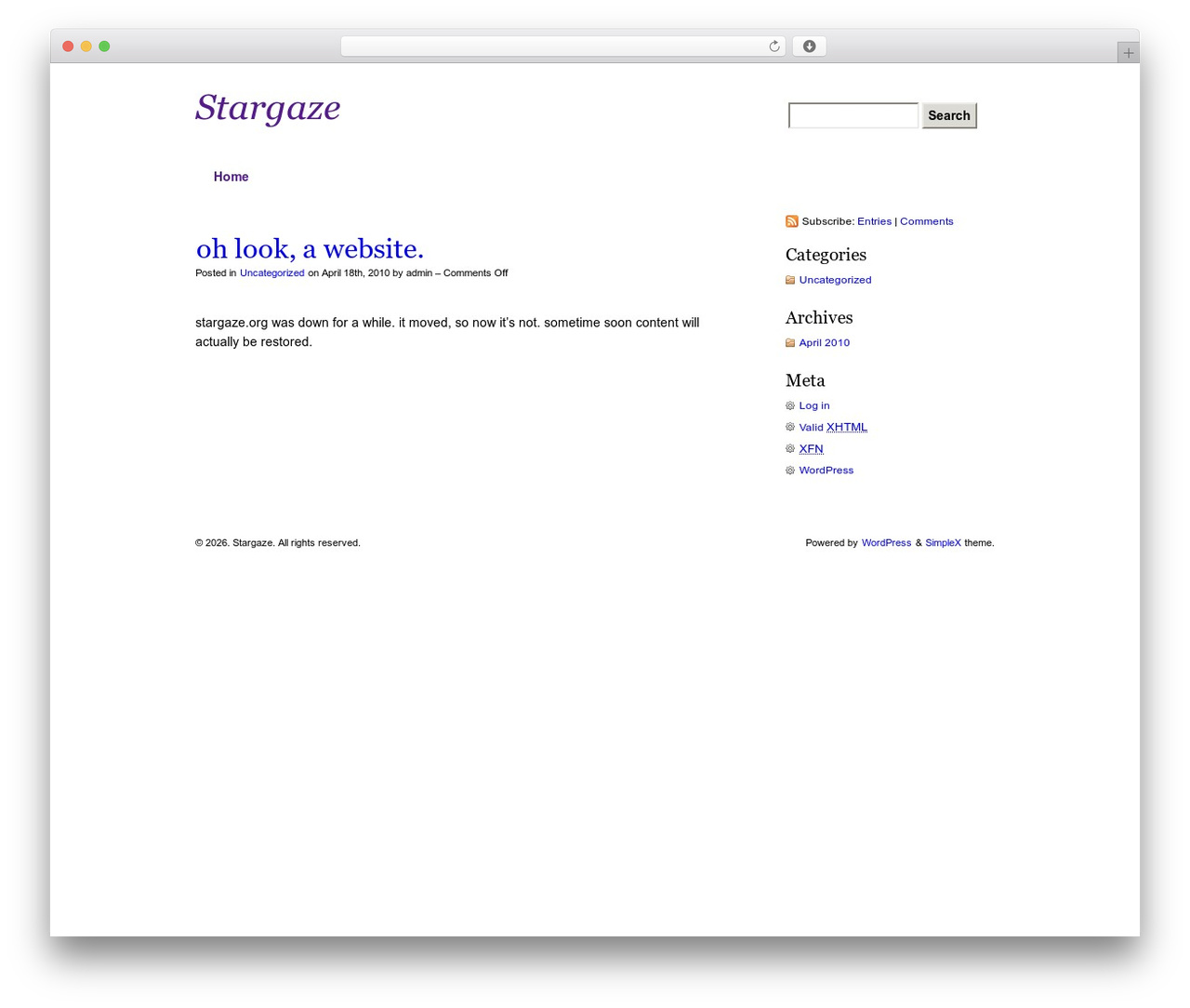Click the Search button
This screenshot has width=1190, height=1008.
[949, 115]
